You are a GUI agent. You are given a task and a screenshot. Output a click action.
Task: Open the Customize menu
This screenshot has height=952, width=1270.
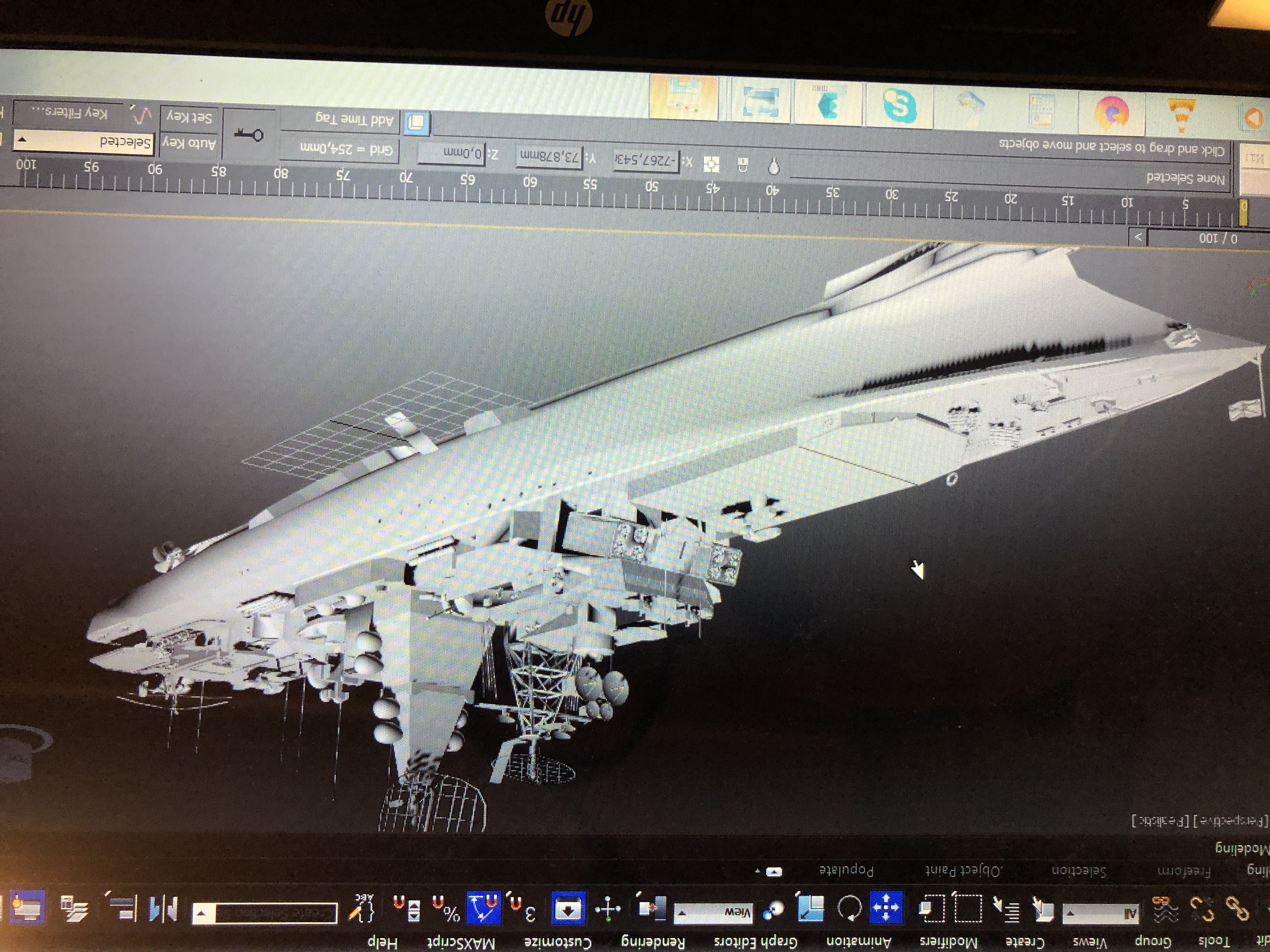[558, 942]
